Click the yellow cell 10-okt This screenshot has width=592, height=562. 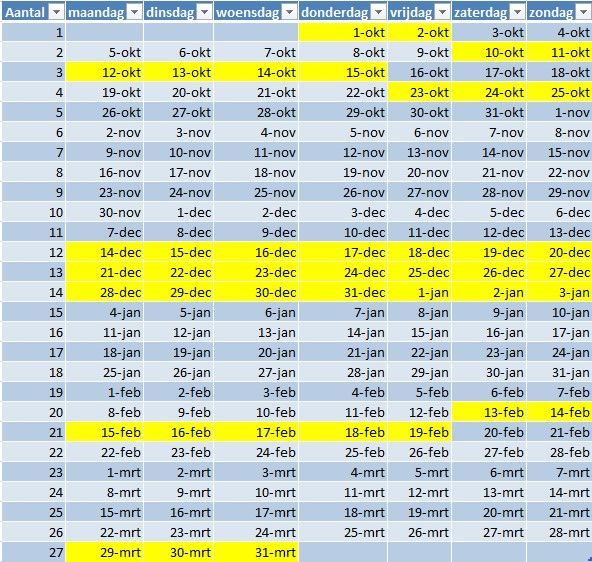click(x=489, y=52)
